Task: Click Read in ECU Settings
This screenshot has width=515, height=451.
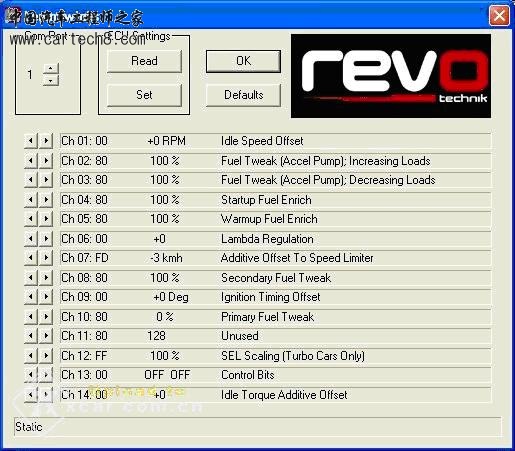Action: 144,61
